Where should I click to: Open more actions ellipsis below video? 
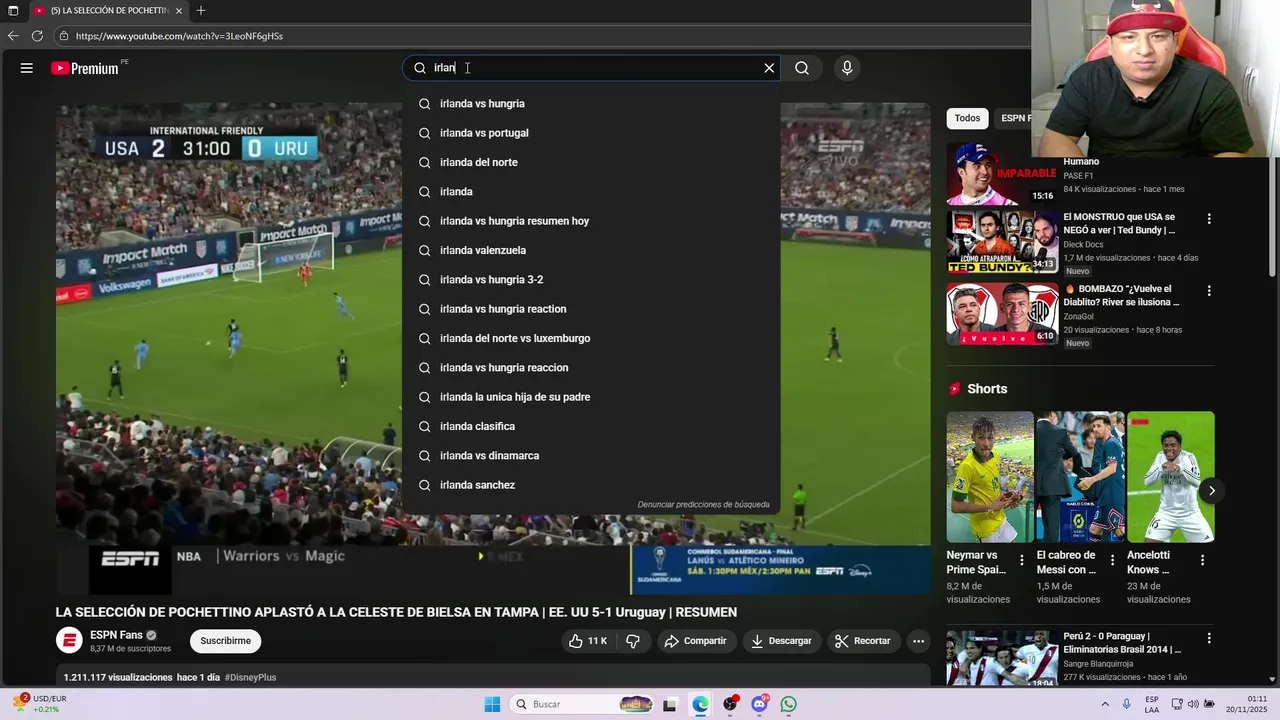[x=918, y=641]
